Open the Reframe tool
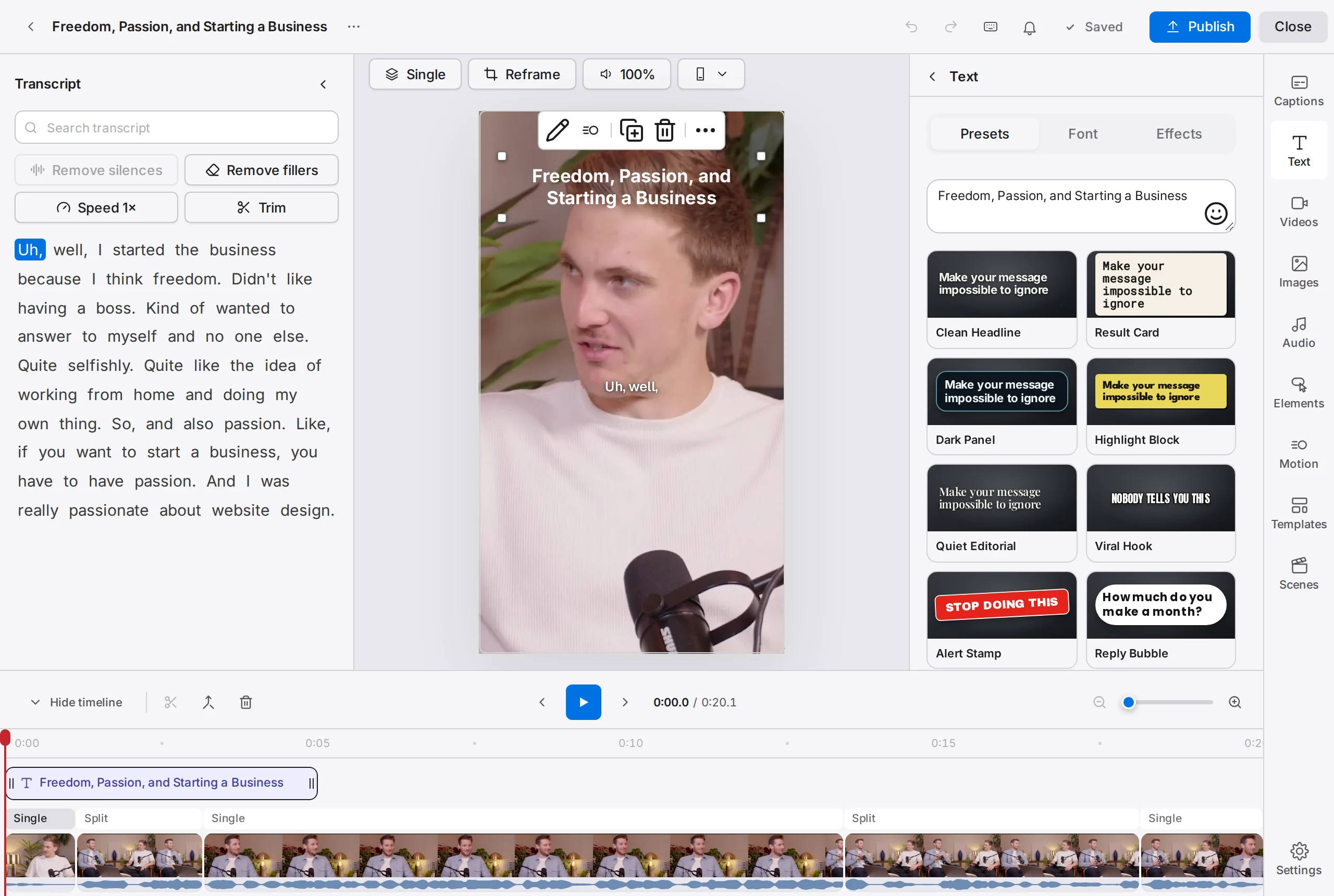The width and height of the screenshot is (1334, 896). tap(521, 74)
